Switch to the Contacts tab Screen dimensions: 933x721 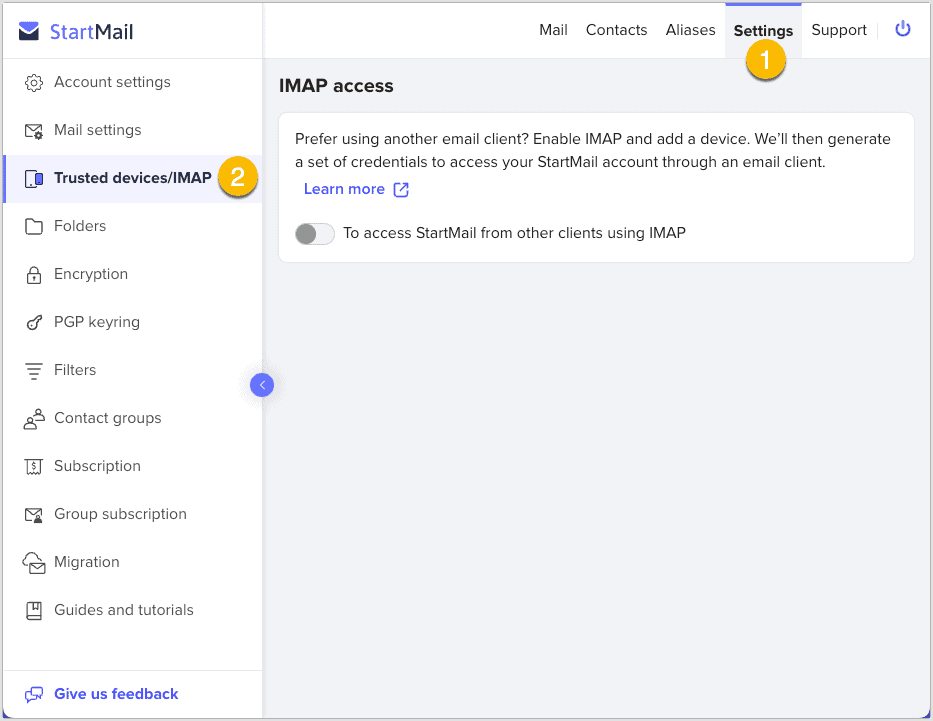tap(616, 30)
